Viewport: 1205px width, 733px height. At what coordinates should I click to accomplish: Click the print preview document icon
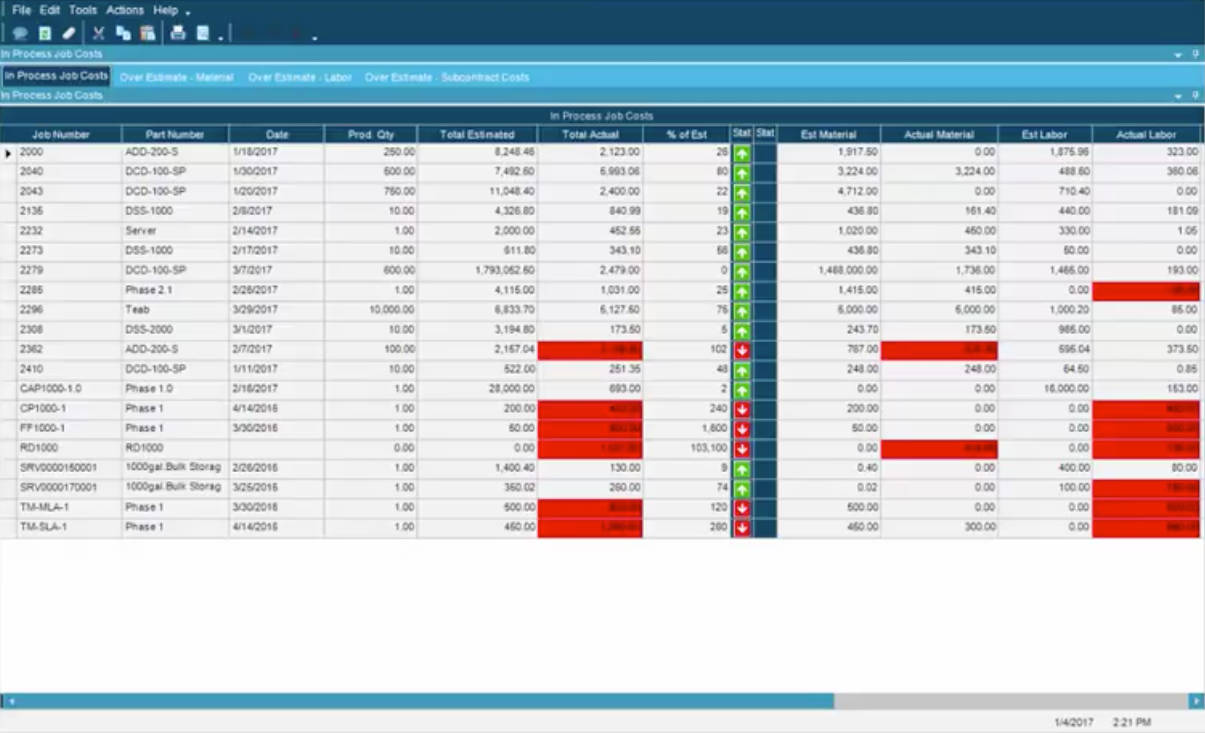tap(202, 33)
